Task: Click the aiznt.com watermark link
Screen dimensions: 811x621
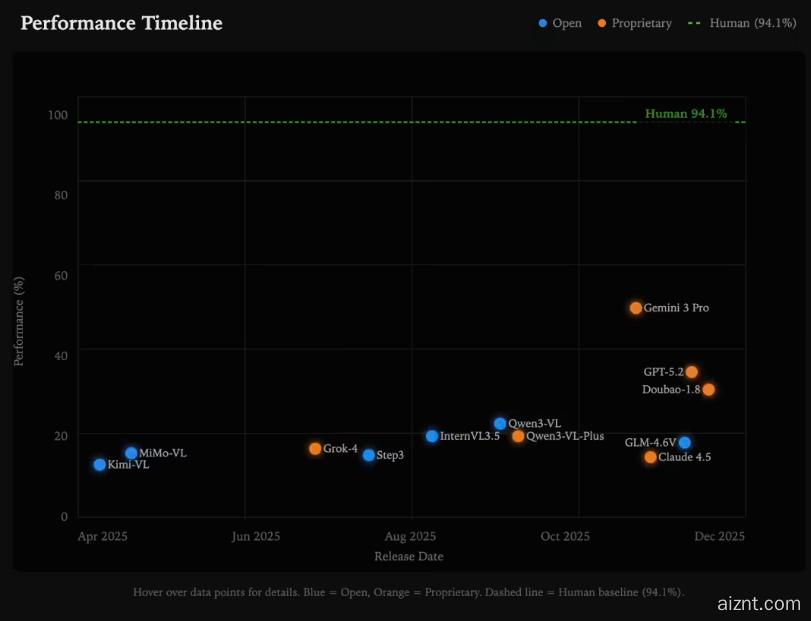Action: pyautogui.click(x=759, y=604)
